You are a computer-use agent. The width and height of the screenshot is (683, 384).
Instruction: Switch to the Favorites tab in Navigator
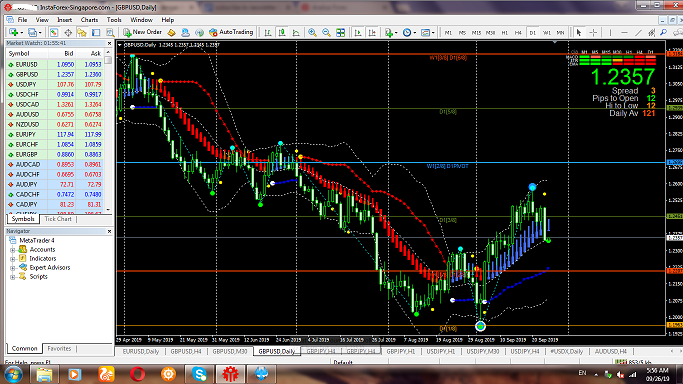59,348
